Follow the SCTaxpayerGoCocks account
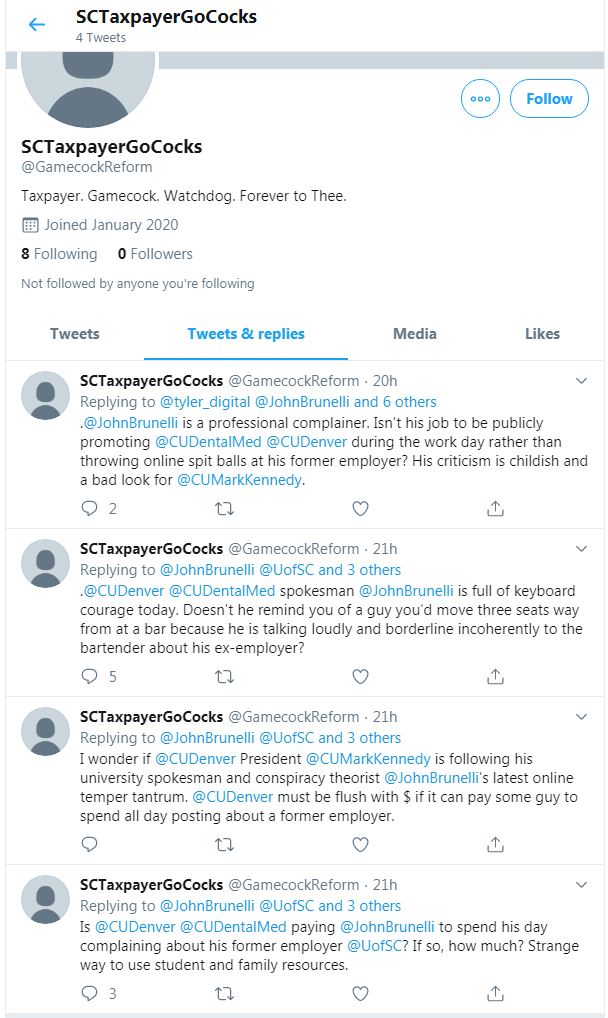Screen dimensions: 608x1018 click(x=549, y=99)
